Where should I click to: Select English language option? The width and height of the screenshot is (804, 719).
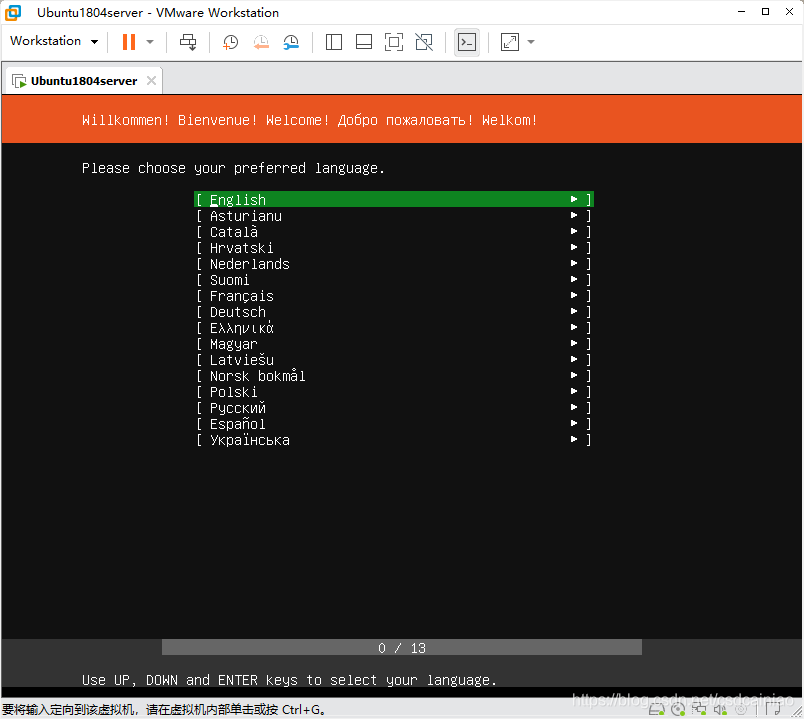click(394, 199)
